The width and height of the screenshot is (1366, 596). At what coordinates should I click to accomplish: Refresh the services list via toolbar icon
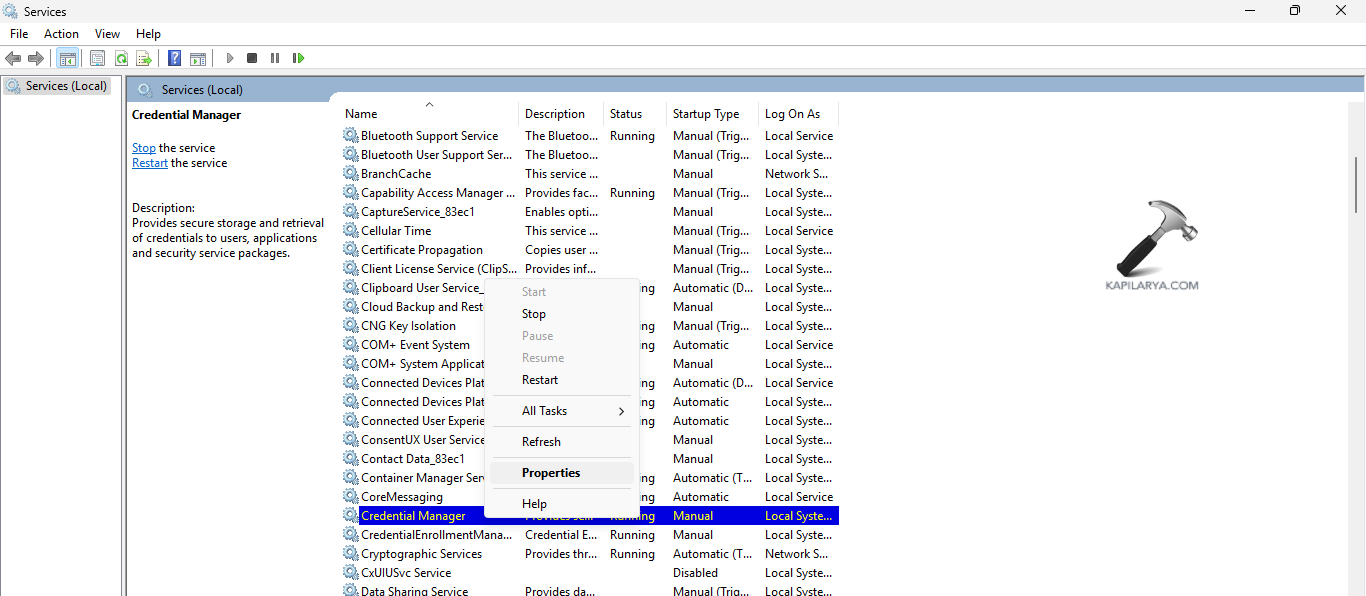[x=121, y=58]
